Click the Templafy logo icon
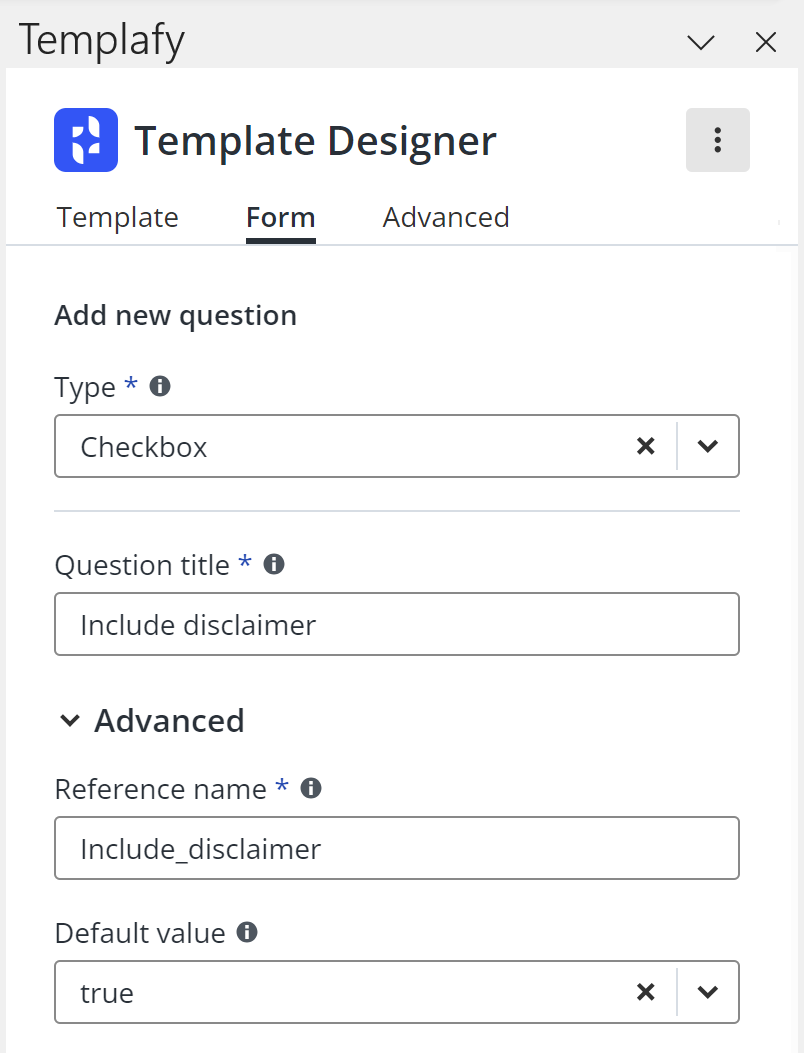Screen dimensions: 804x1053 pos(85,140)
